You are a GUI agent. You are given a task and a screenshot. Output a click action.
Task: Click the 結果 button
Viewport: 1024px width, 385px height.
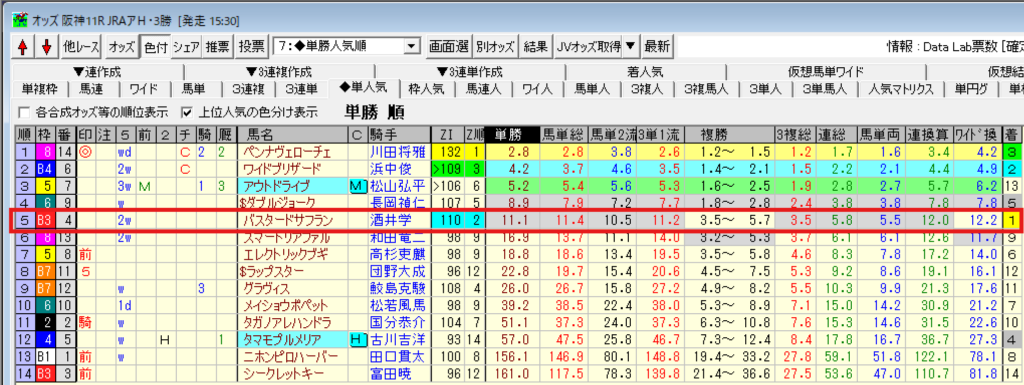536,46
